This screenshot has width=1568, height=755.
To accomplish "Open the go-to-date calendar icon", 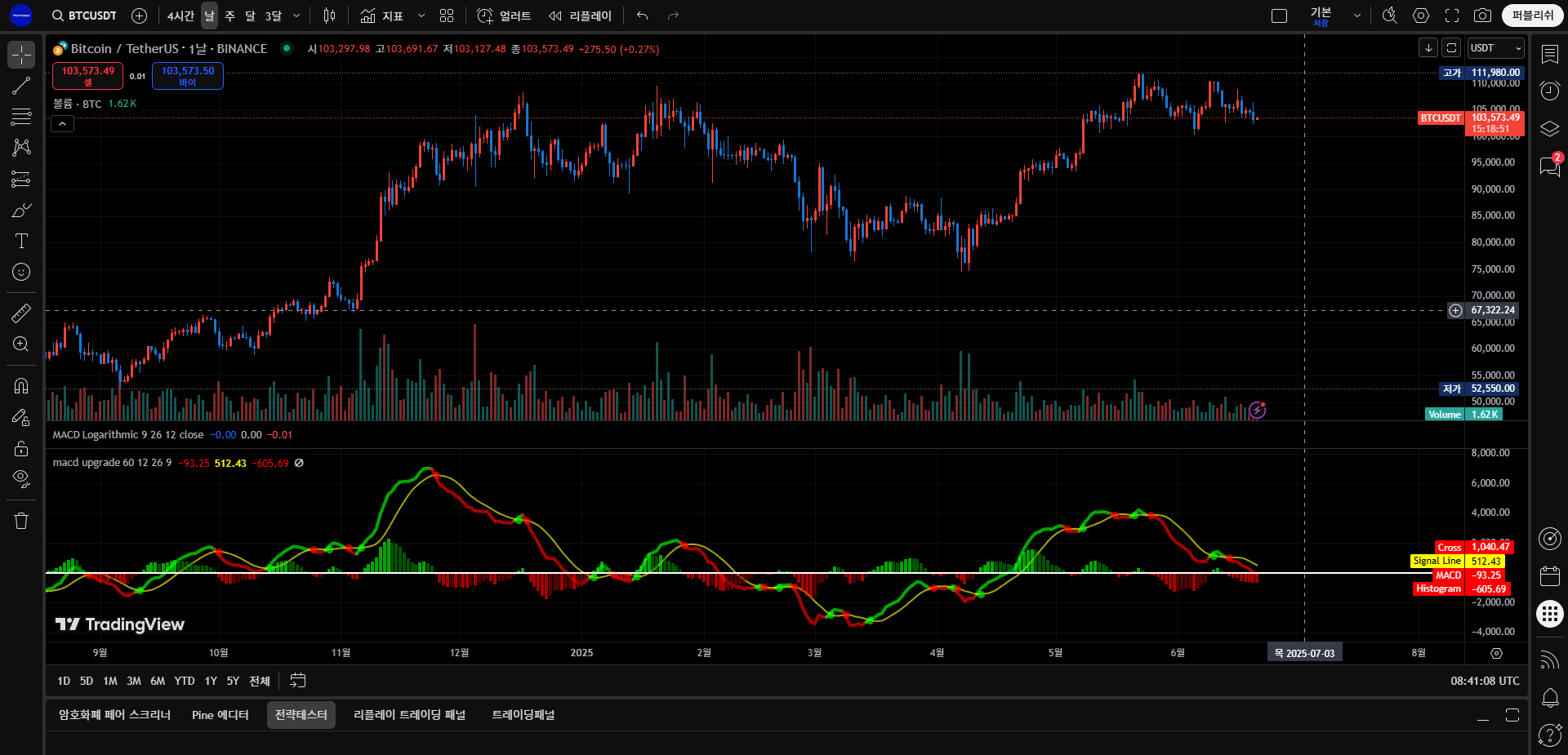I will (x=298, y=681).
